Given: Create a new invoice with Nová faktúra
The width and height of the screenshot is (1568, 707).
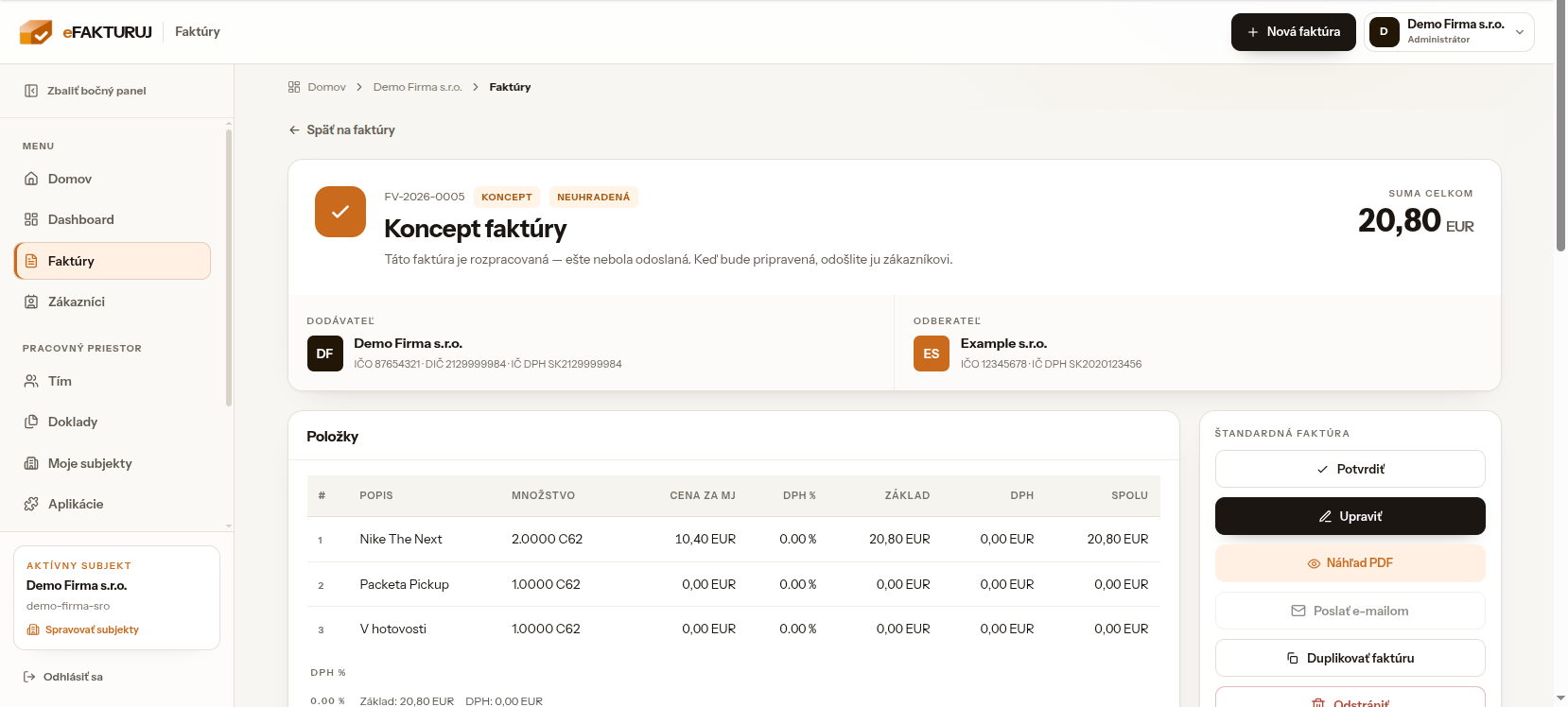Looking at the screenshot, I should point(1293,32).
